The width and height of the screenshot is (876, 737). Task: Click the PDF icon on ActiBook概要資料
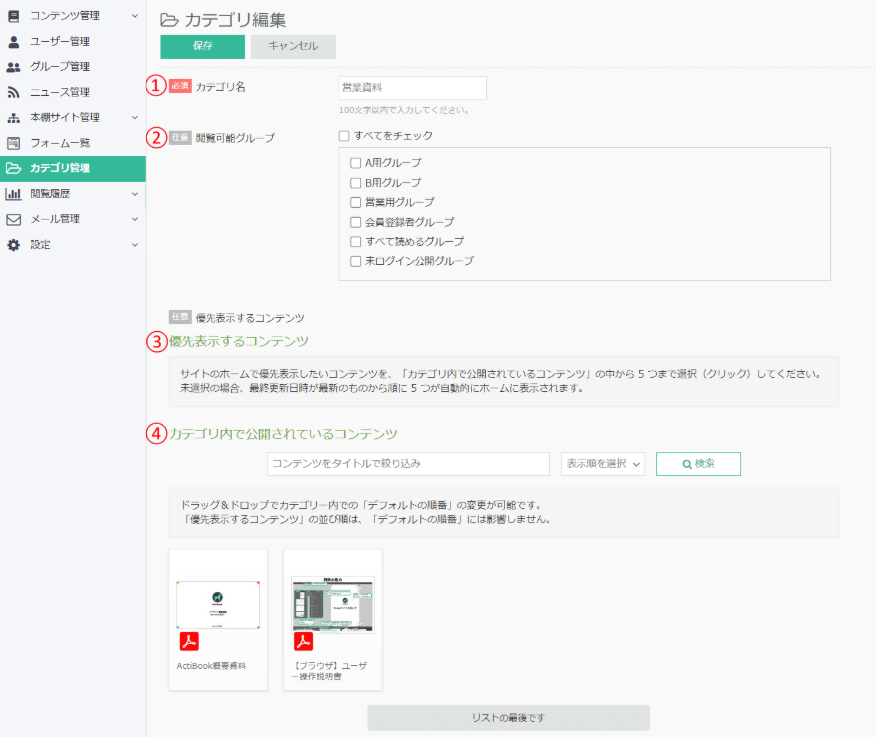[x=189, y=641]
